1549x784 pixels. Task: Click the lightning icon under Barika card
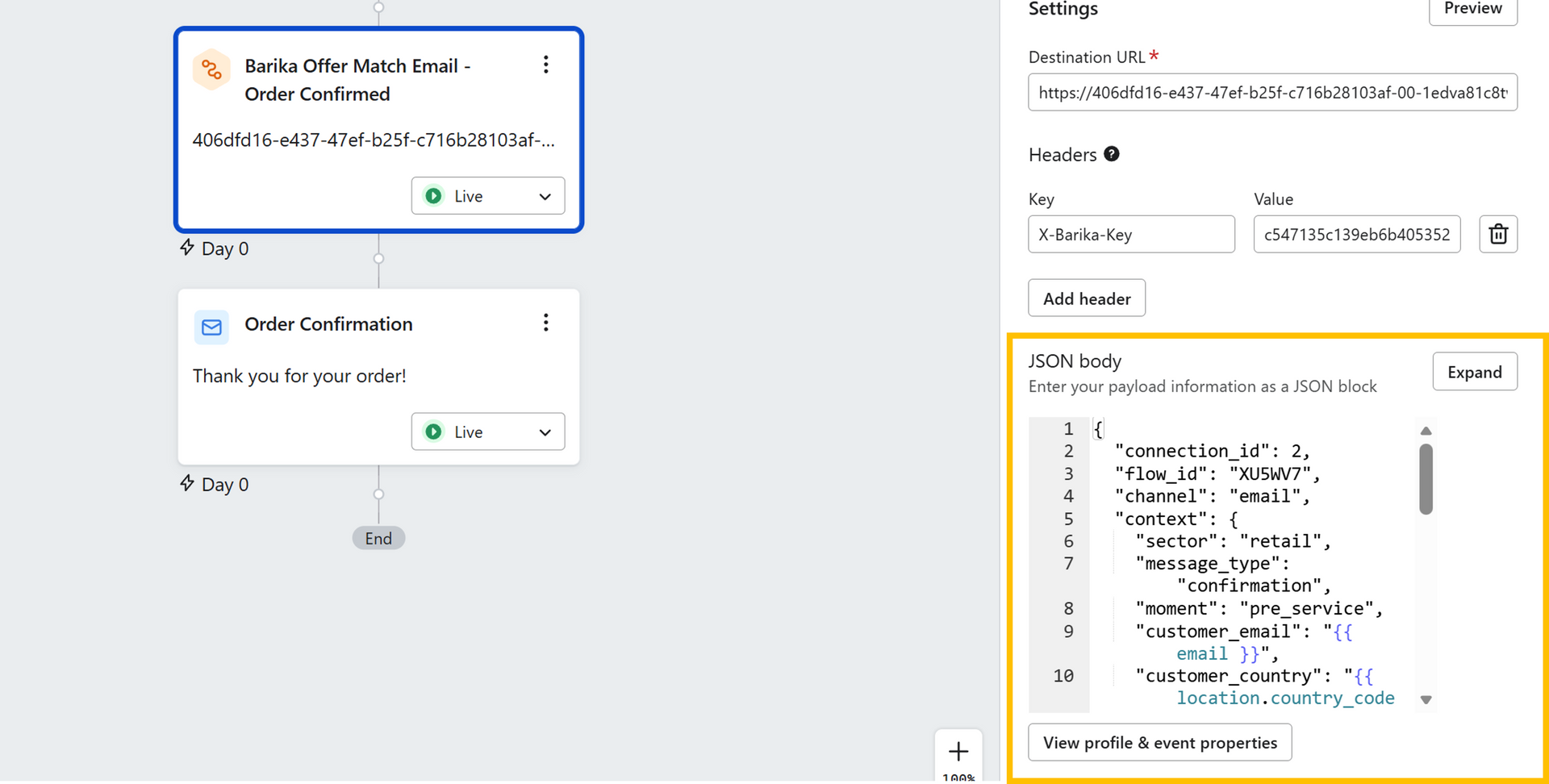click(187, 248)
